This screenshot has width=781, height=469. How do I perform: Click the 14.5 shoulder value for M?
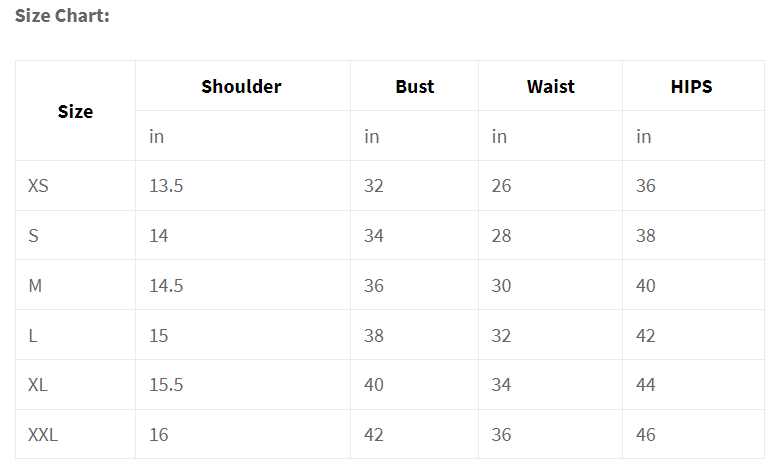[166, 286]
